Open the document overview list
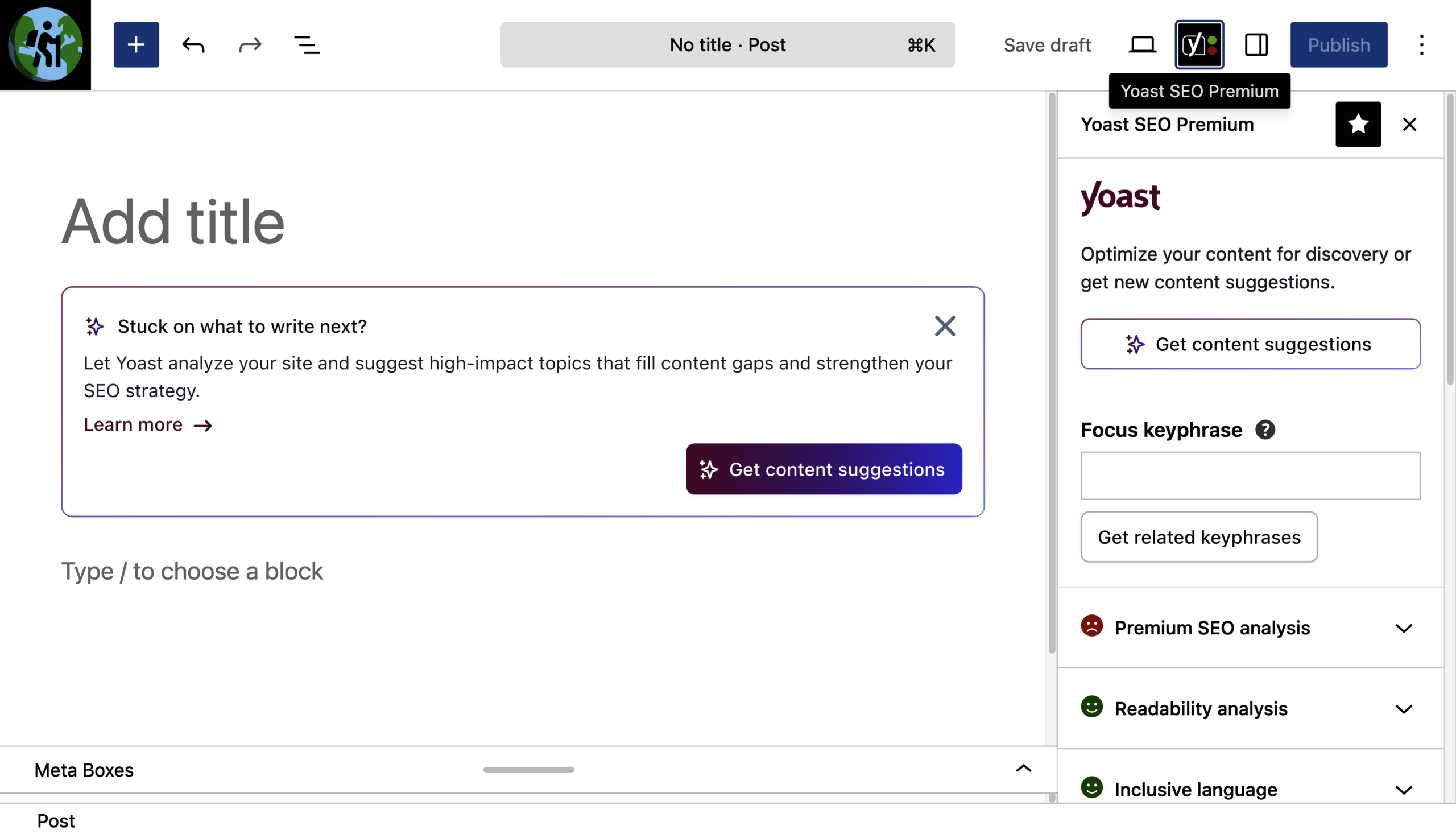 tap(307, 45)
